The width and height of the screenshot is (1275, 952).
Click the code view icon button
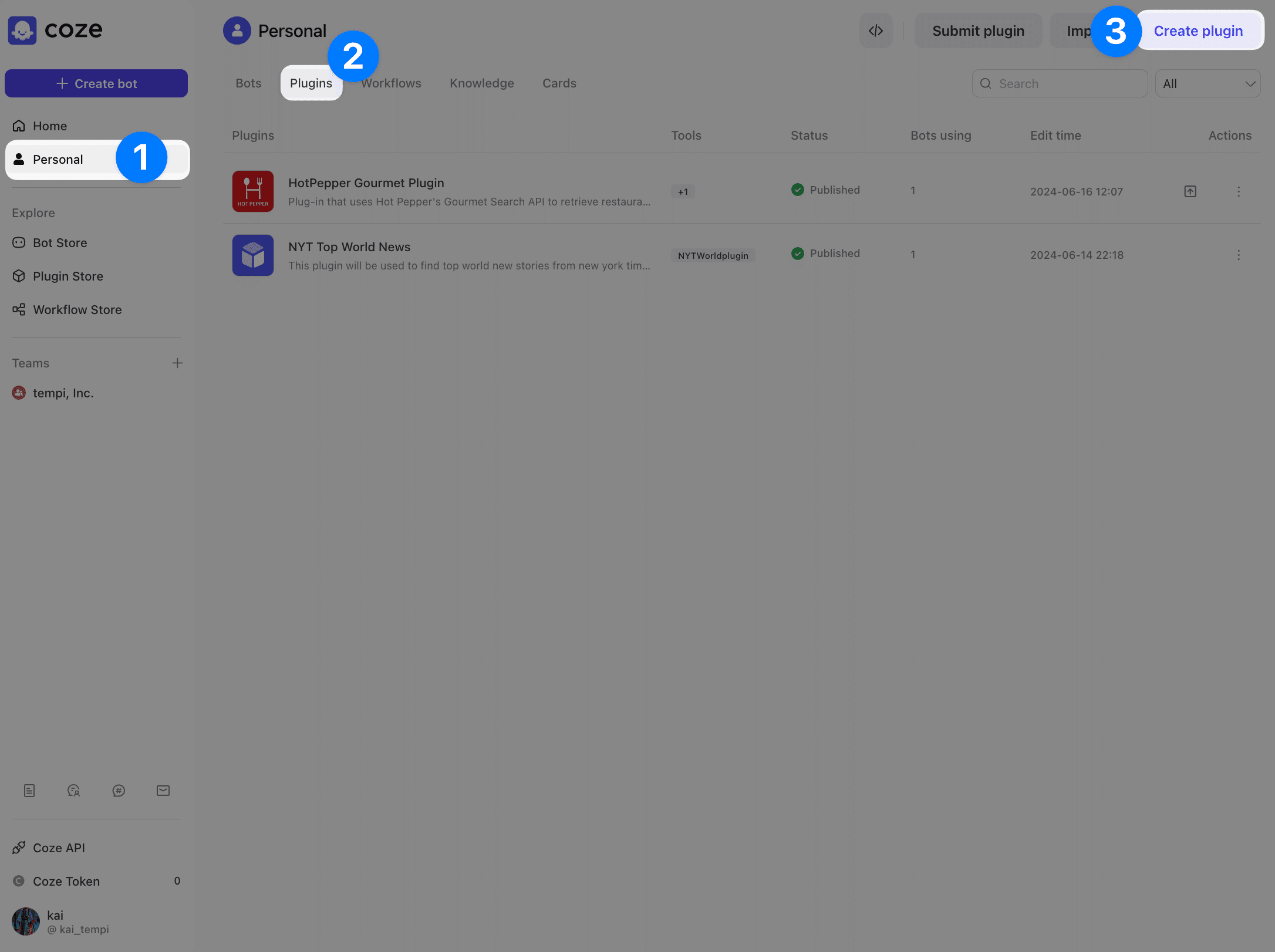[x=875, y=31]
